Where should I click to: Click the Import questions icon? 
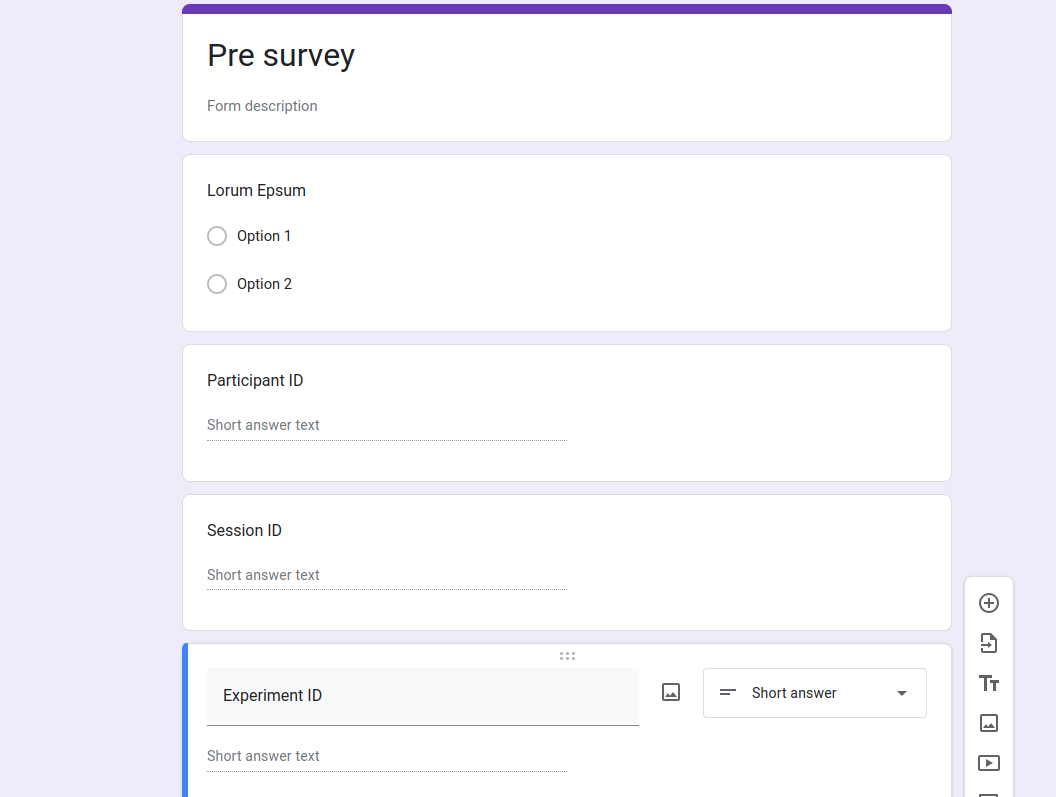point(989,643)
